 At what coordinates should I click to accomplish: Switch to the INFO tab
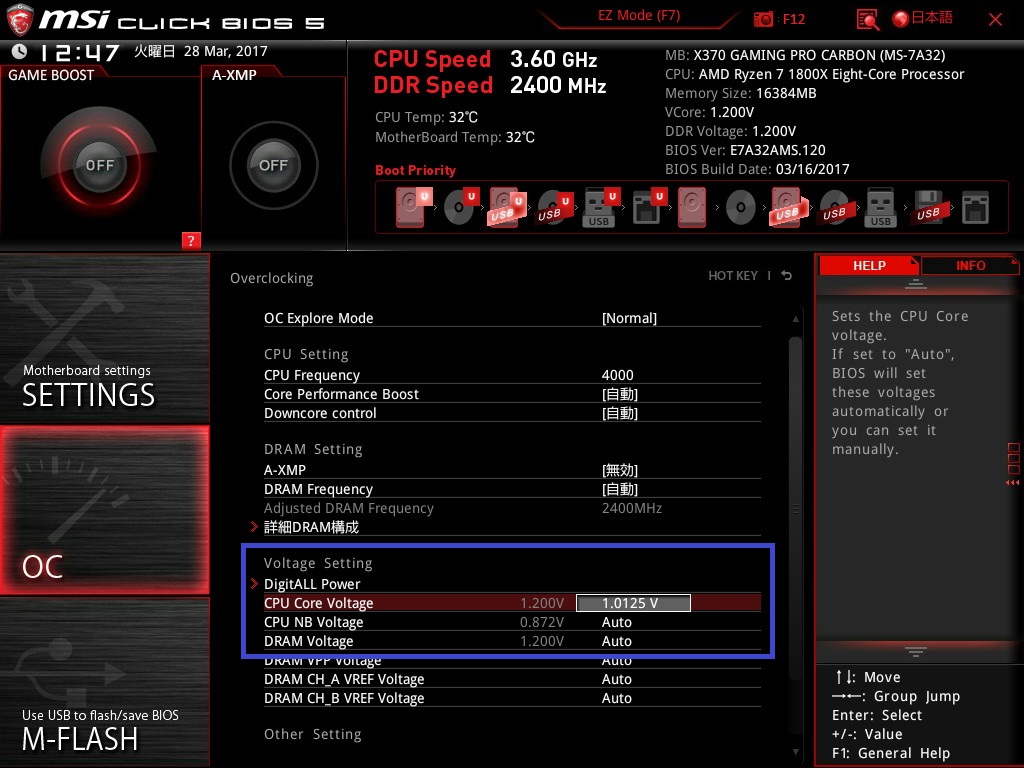pos(970,265)
